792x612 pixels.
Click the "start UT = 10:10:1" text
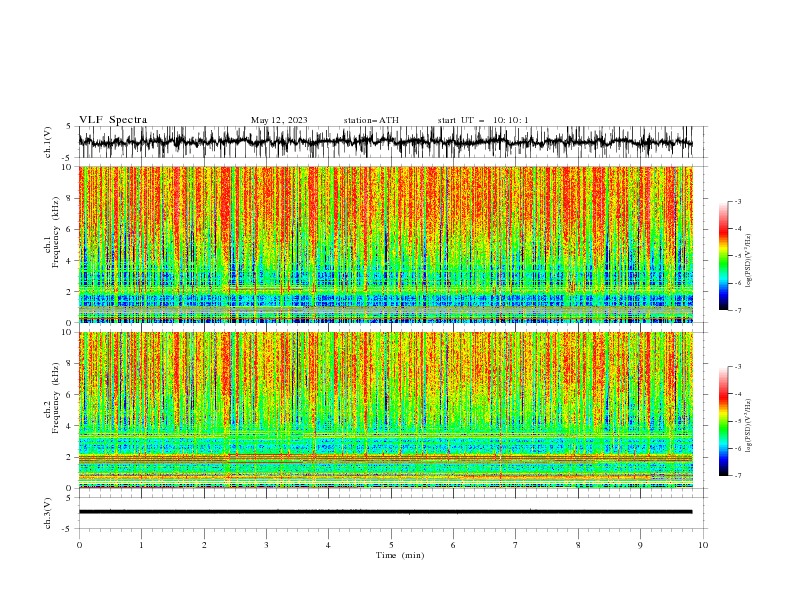point(483,120)
